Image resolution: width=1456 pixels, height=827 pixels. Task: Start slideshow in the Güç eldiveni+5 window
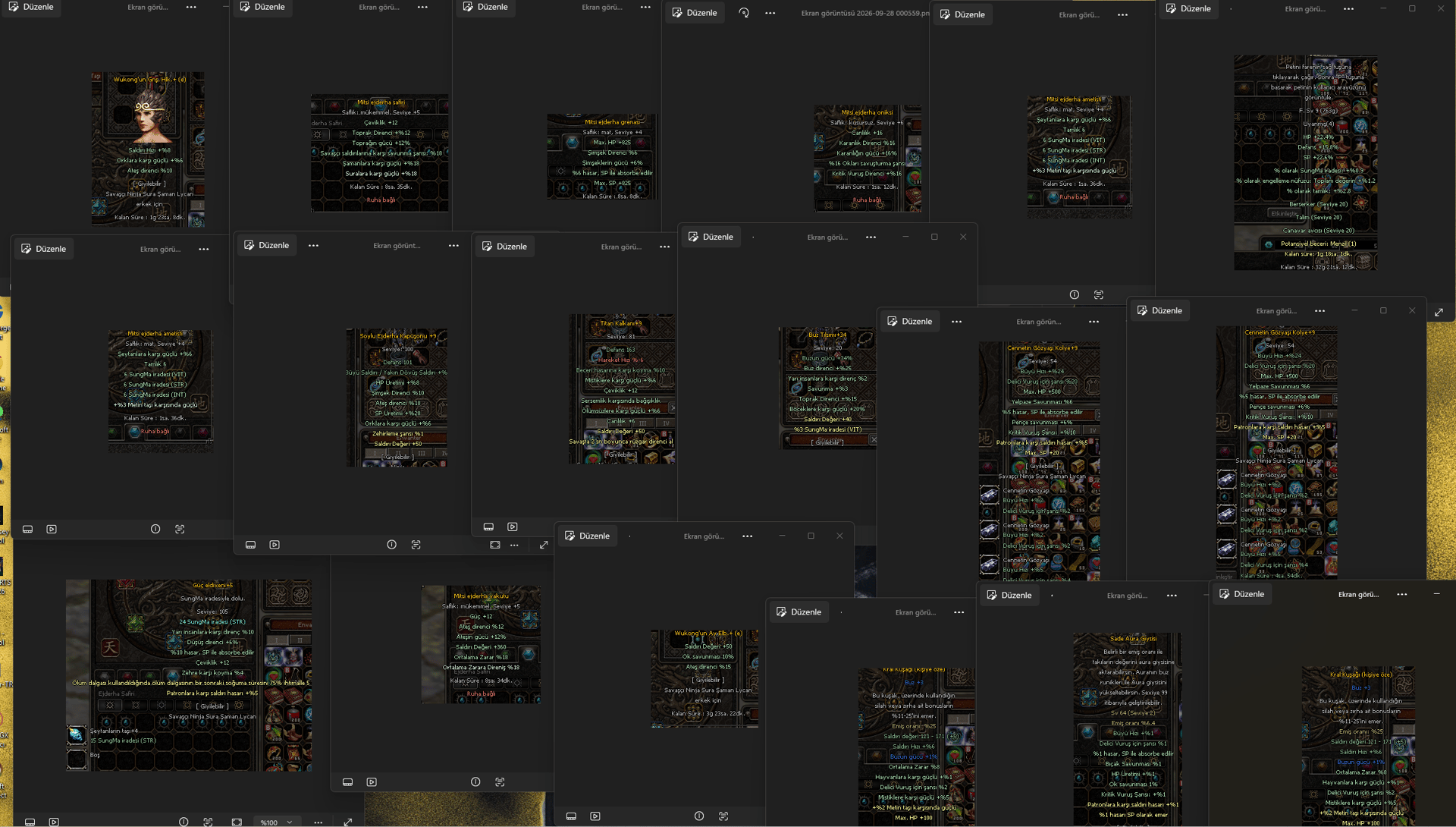(x=54, y=822)
